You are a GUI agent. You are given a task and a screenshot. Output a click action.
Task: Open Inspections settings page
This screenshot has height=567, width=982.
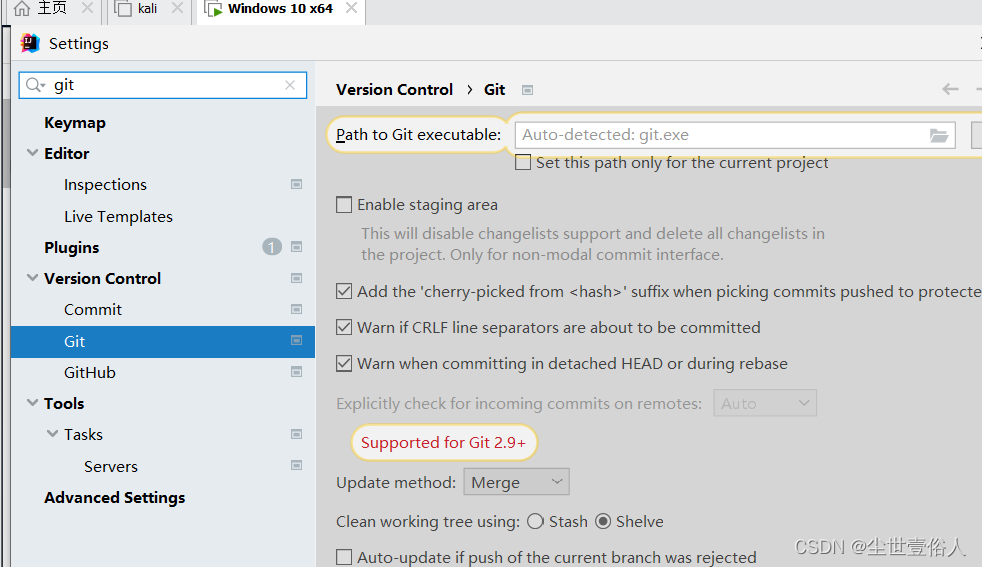click(x=105, y=185)
